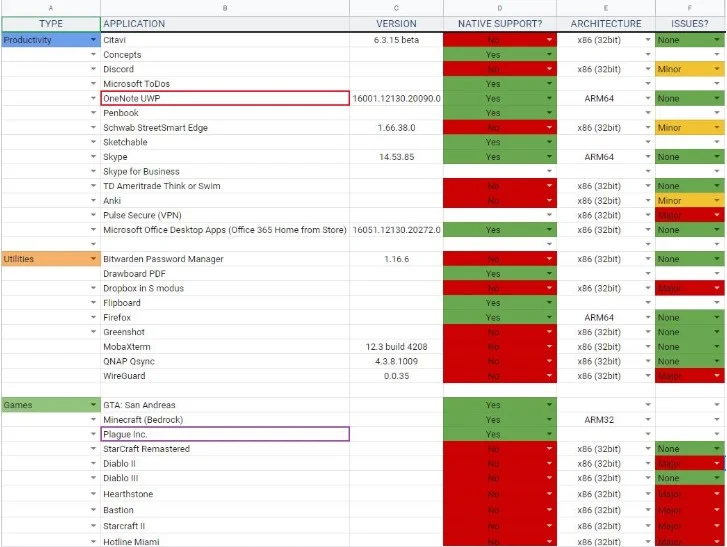Select Bitwarden Password Manager cell

pos(225,259)
